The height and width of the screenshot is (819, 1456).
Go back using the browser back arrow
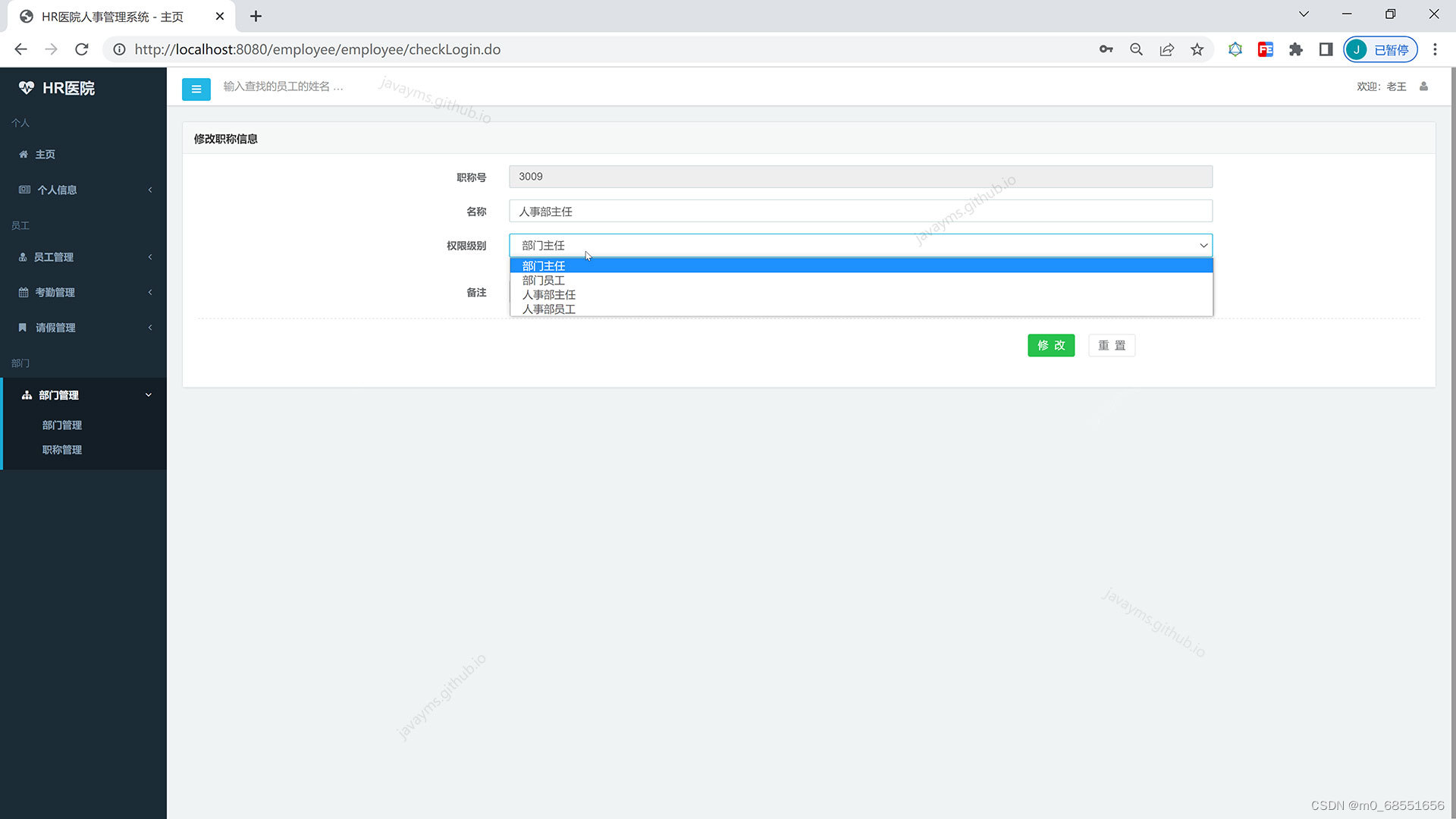click(x=20, y=49)
